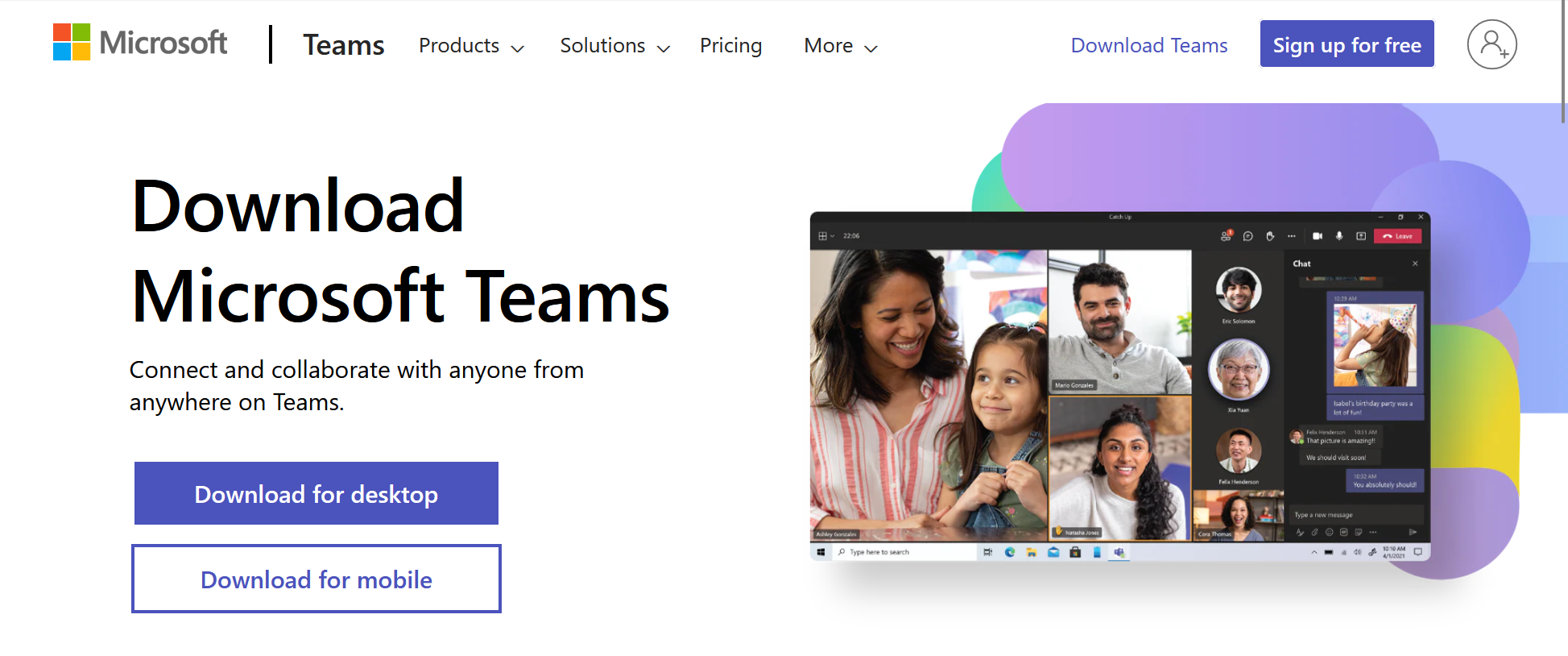Click the raise hand icon in meeting toolbar
Screen dimensions: 1568x656
[x=1270, y=236]
